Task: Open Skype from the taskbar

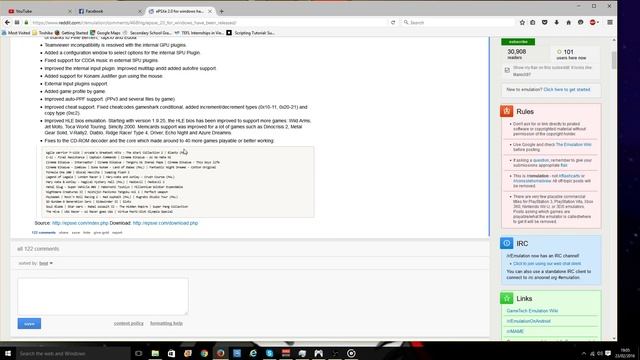Action: [269, 353]
